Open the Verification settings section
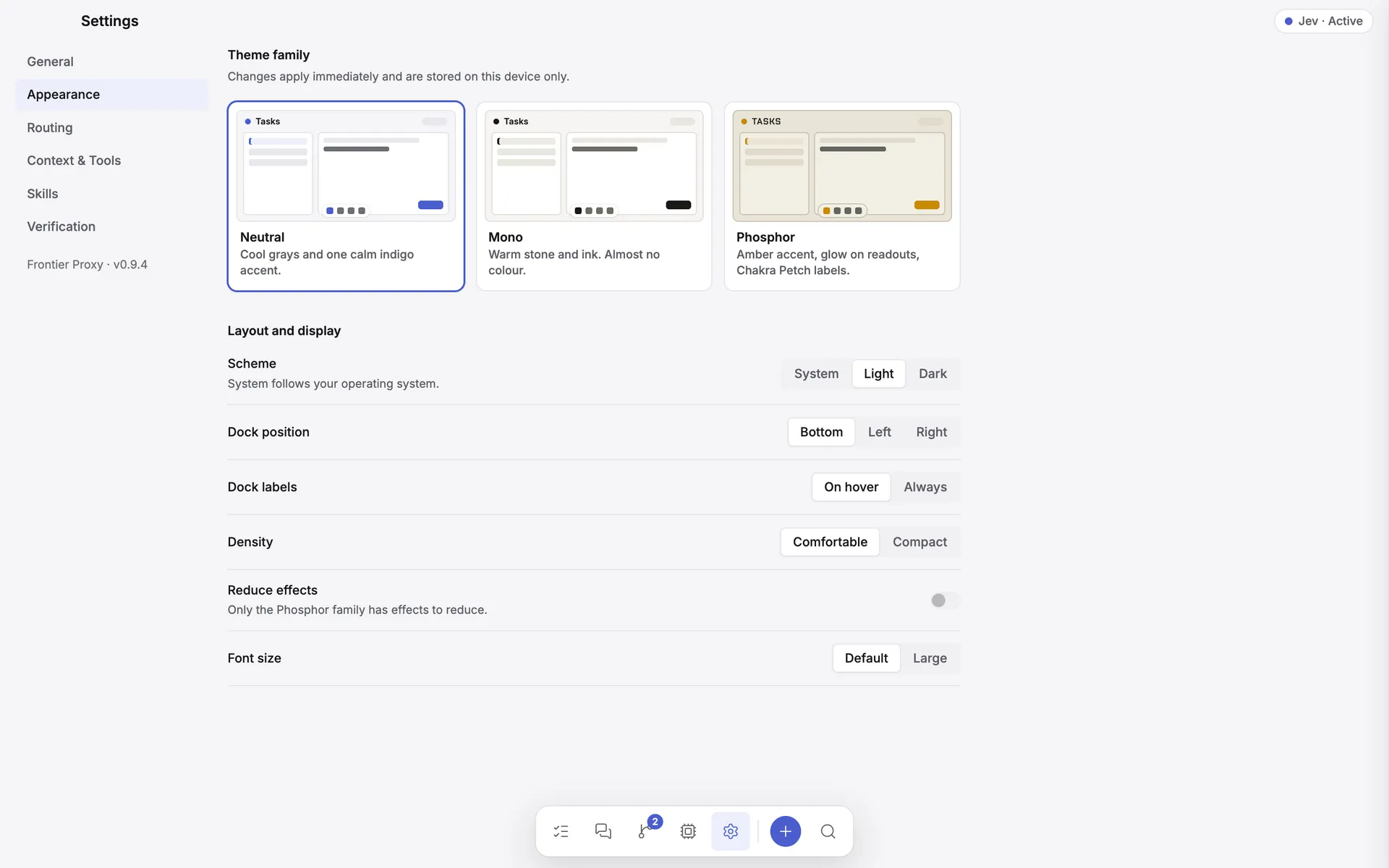The width and height of the screenshot is (1389, 868). (111, 226)
